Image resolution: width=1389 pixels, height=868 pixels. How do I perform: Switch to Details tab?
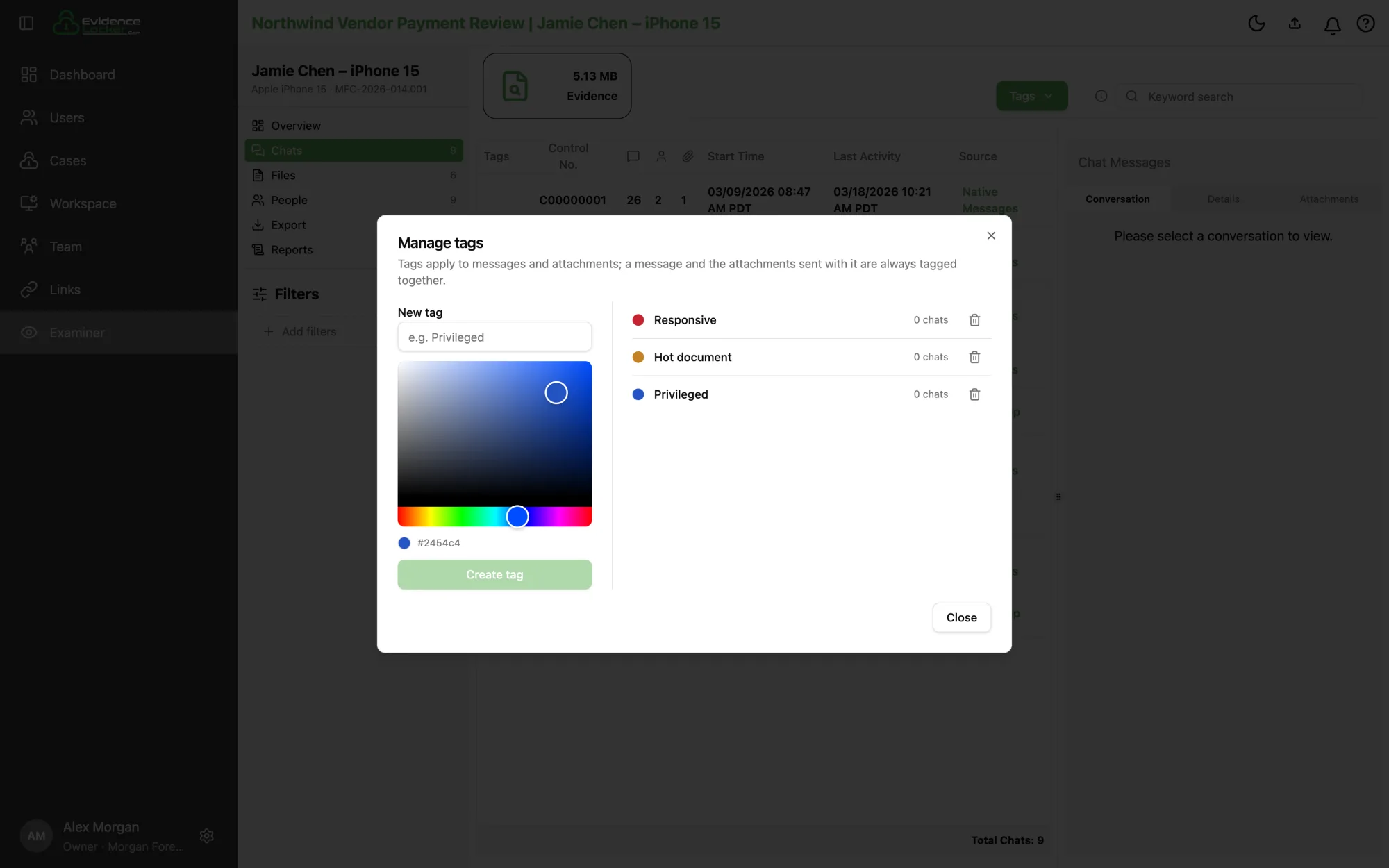coord(1223,199)
